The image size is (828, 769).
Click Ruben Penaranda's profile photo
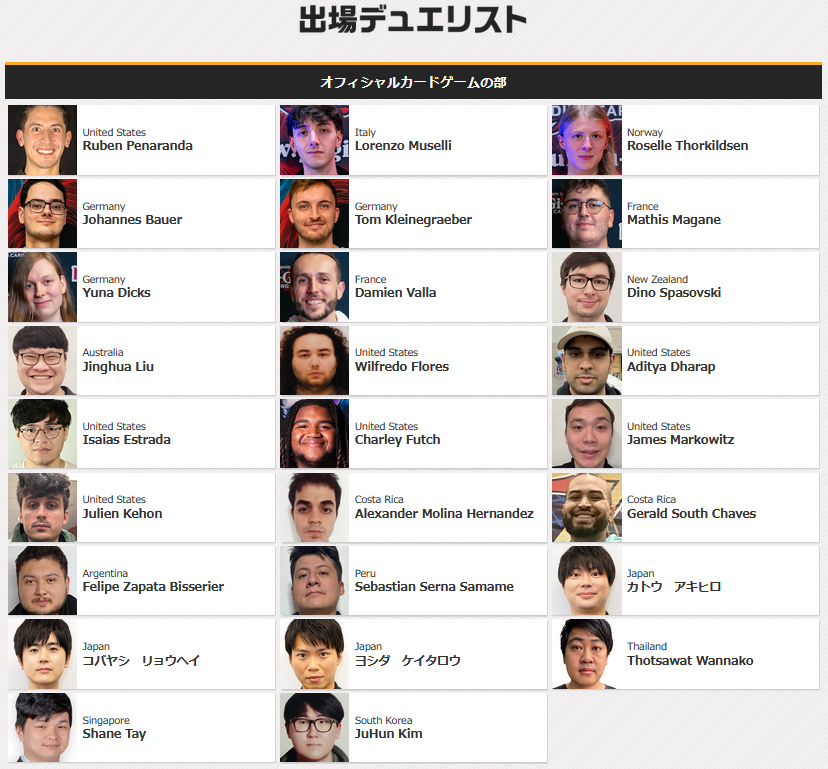[42, 140]
